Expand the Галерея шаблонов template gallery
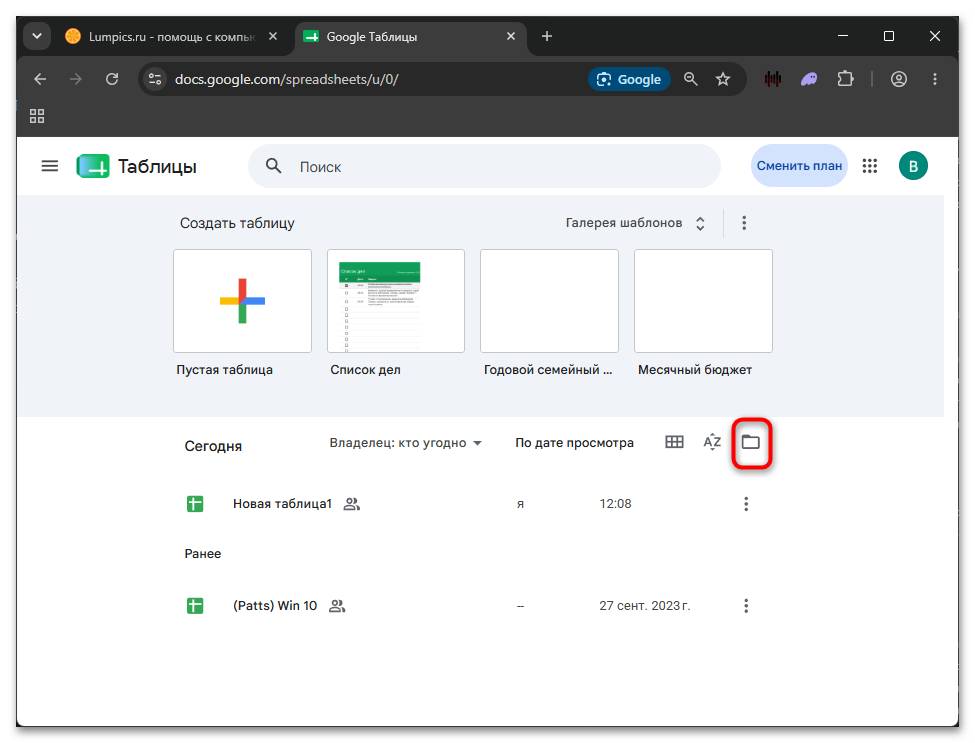Viewport: 975px width, 743px height. point(635,223)
